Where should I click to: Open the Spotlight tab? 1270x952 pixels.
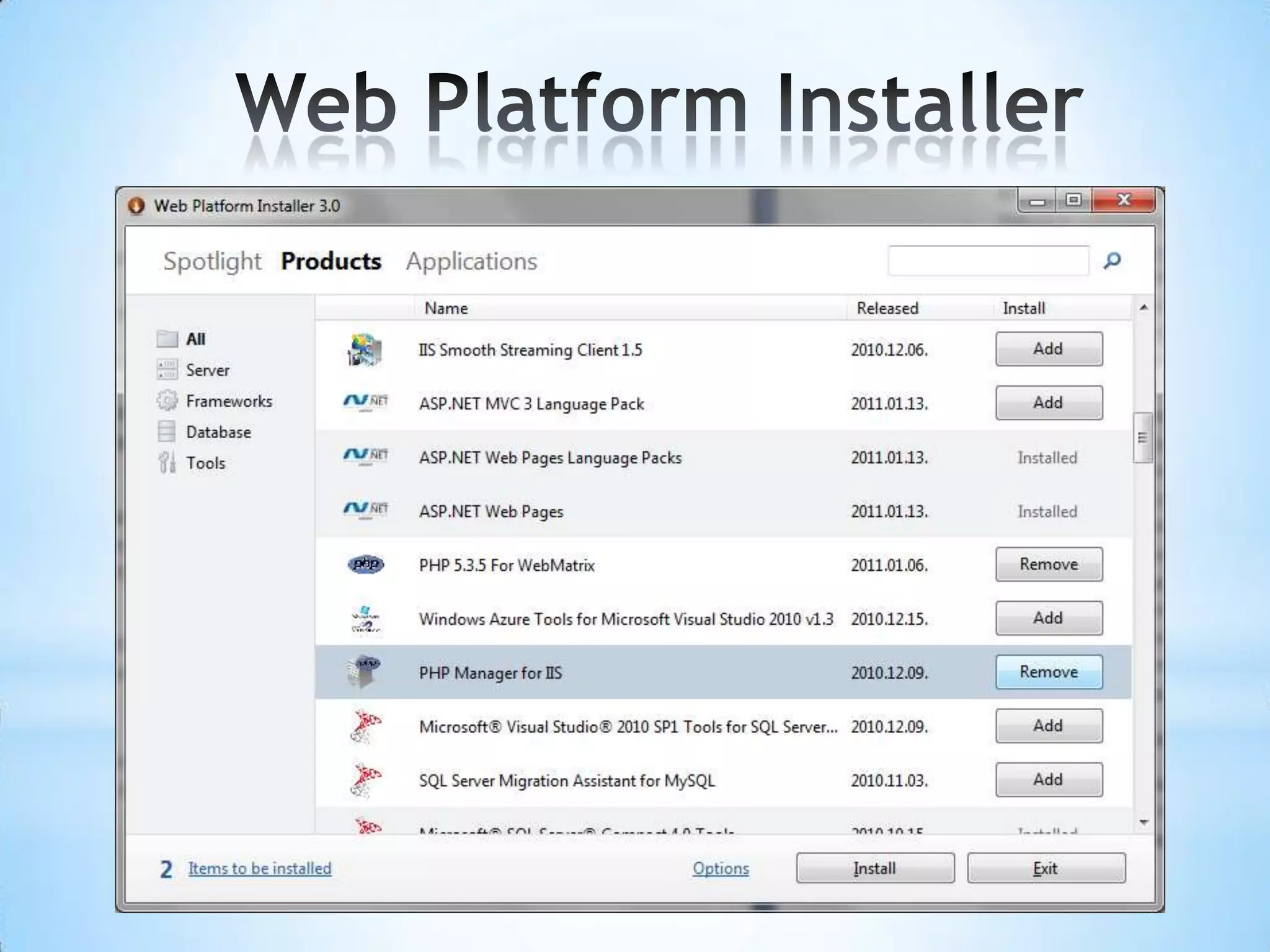212,262
